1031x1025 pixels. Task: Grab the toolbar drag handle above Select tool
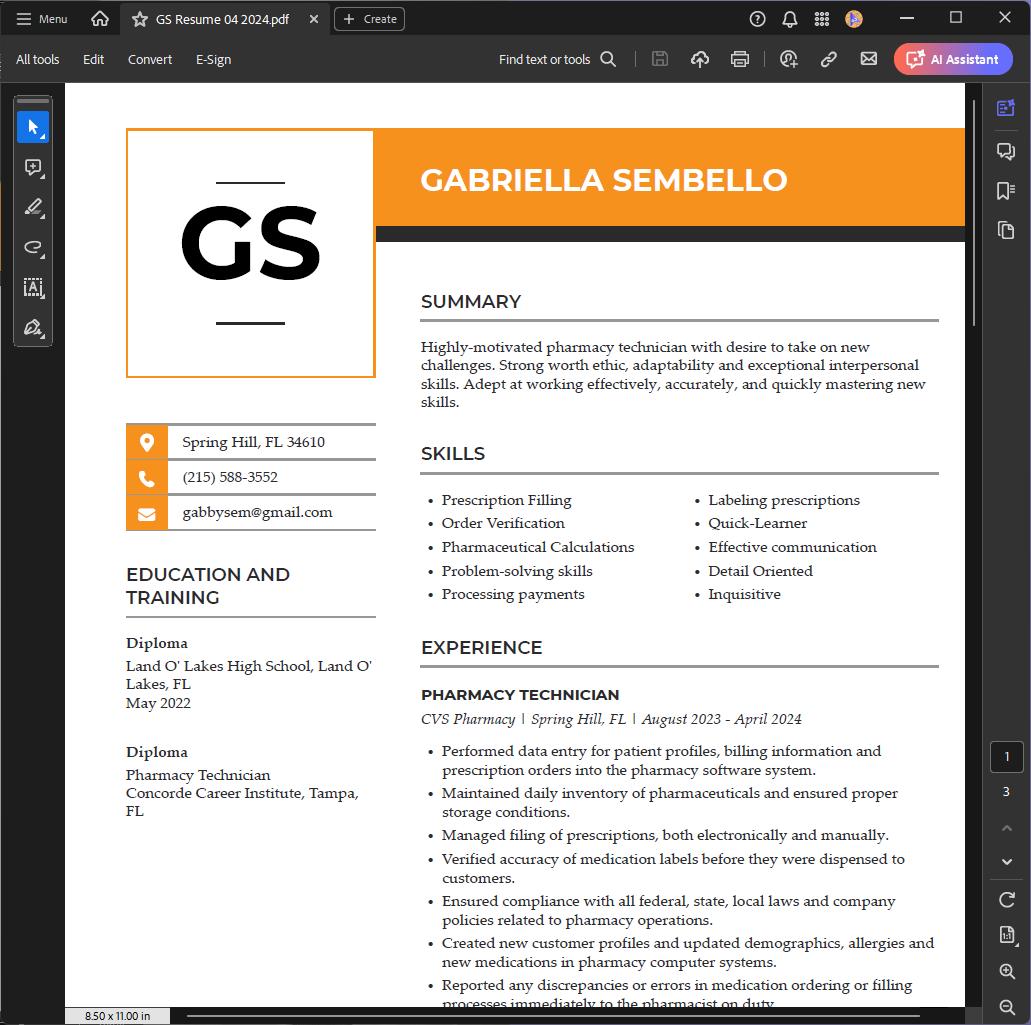click(x=33, y=101)
